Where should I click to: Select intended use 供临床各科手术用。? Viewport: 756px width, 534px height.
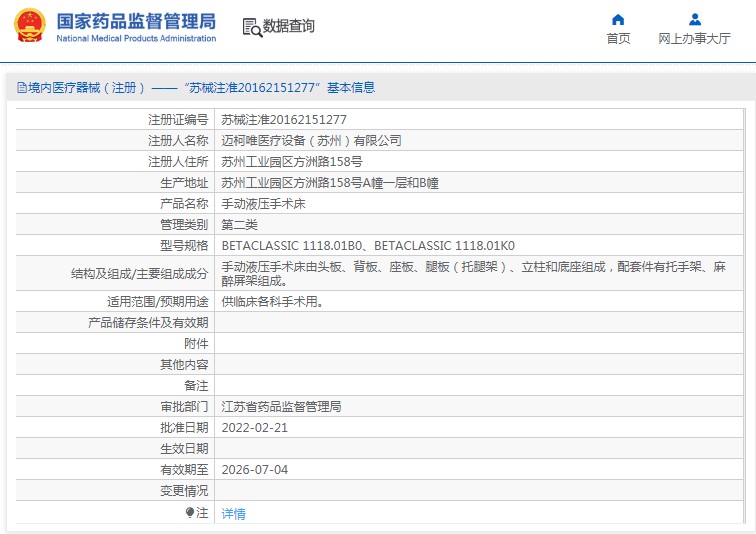point(272,302)
